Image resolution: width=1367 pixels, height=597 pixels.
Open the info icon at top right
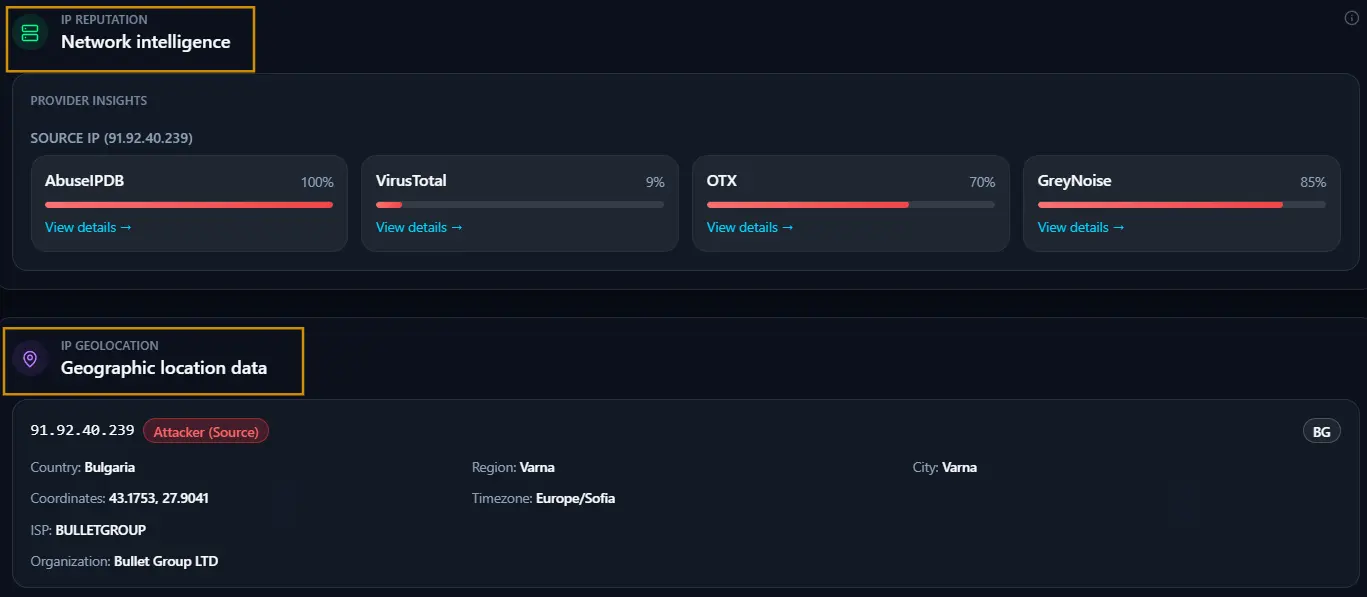[x=1351, y=18]
